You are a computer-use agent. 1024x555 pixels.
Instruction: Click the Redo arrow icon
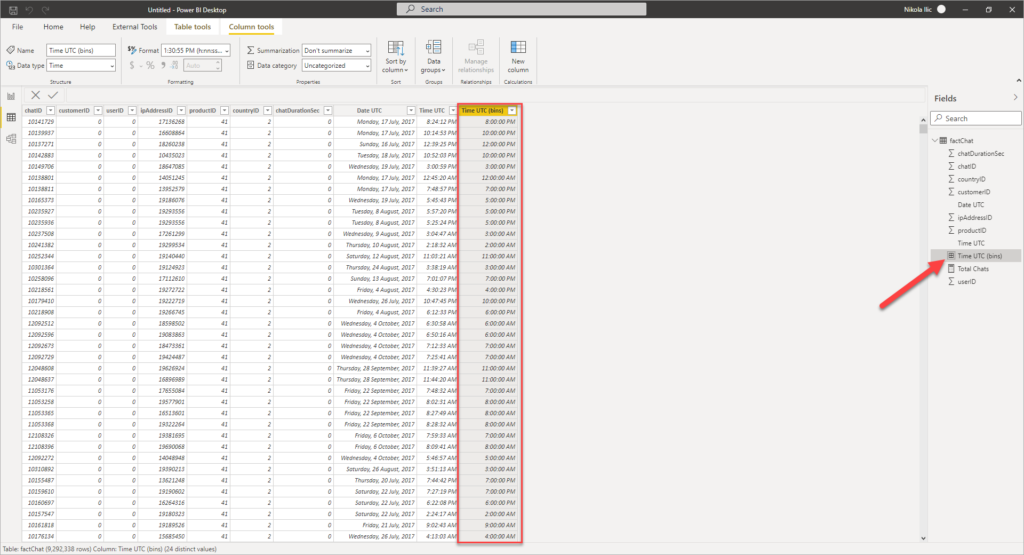46,10
